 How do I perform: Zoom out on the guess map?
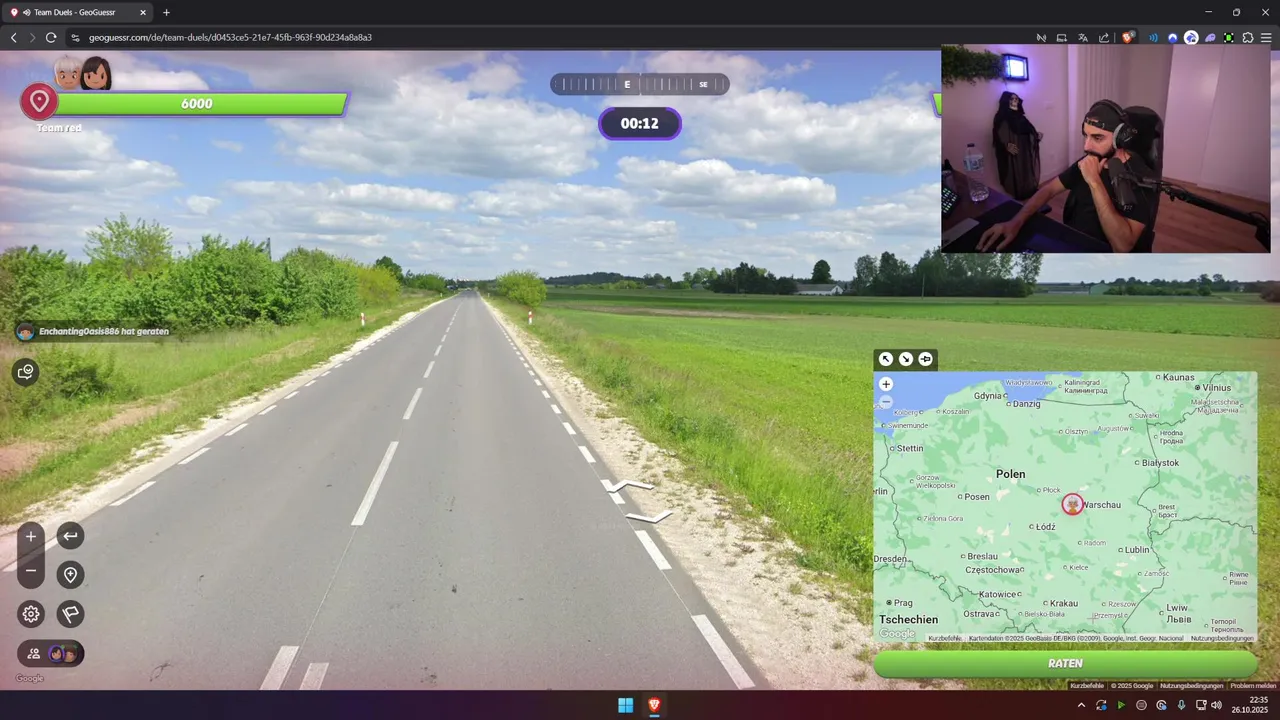coord(886,402)
